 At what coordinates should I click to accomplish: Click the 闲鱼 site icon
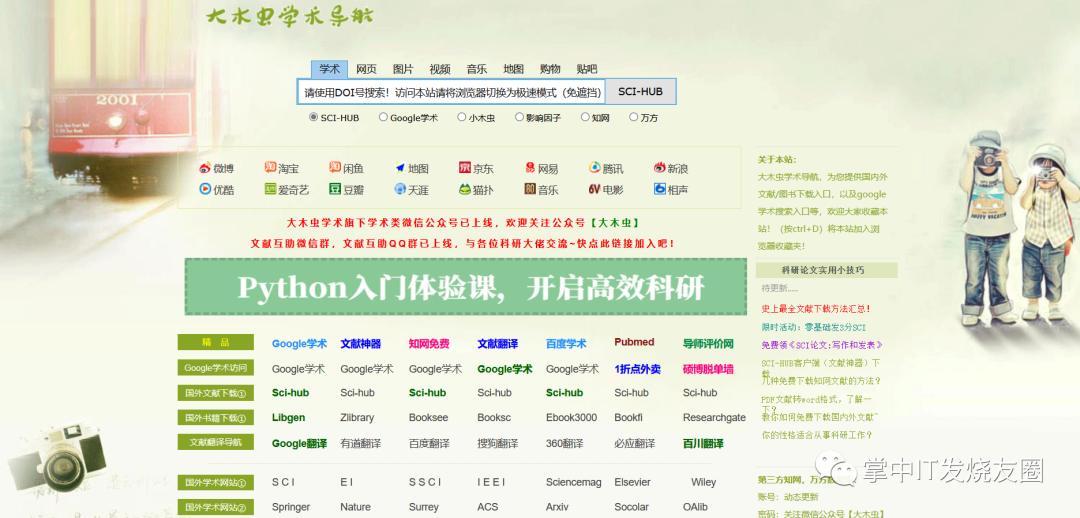pos(335,167)
